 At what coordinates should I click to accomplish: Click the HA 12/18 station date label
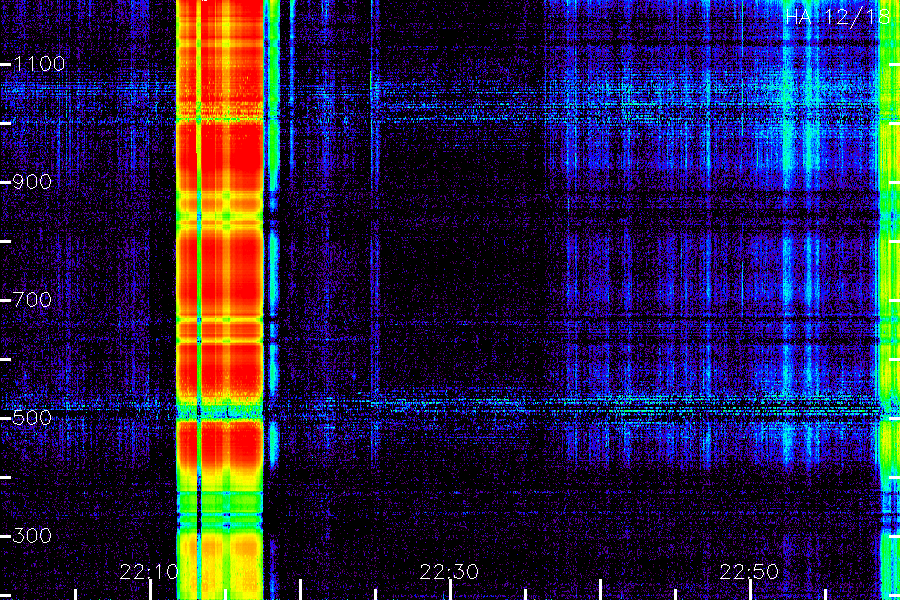837,16
